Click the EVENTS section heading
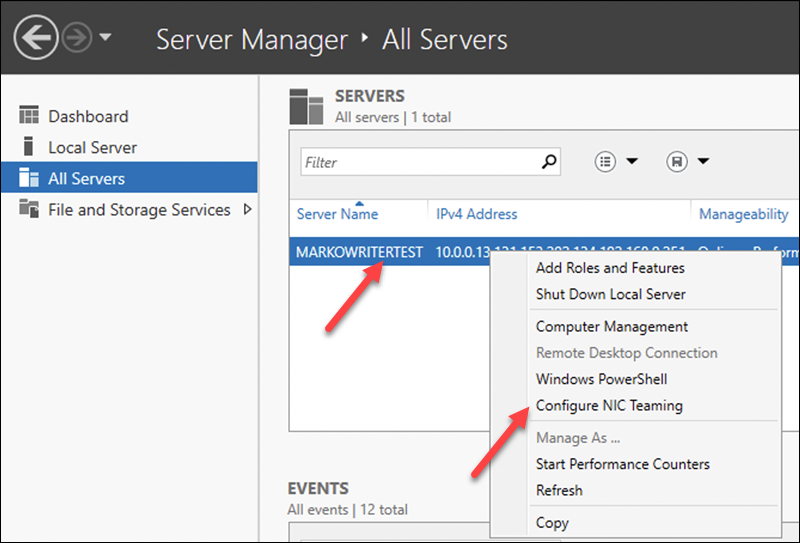The width and height of the screenshot is (800, 543). click(318, 488)
